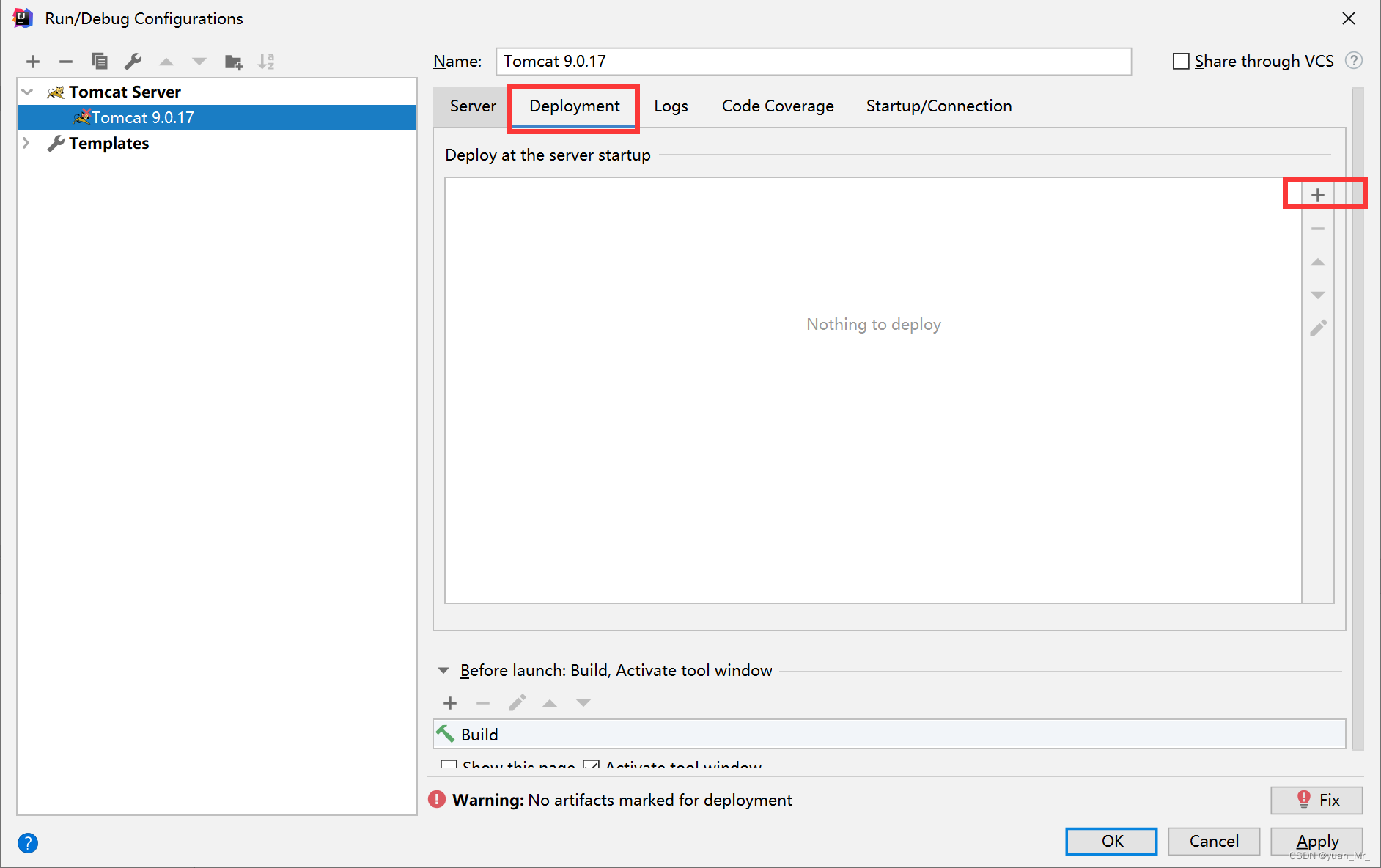The width and height of the screenshot is (1381, 868).
Task: Move Before launch task up
Action: [x=550, y=703]
